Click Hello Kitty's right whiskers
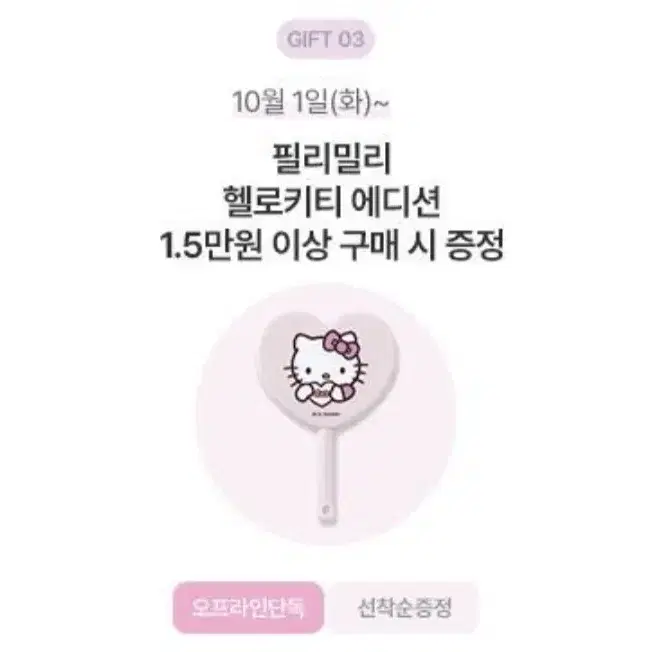 click(x=359, y=370)
